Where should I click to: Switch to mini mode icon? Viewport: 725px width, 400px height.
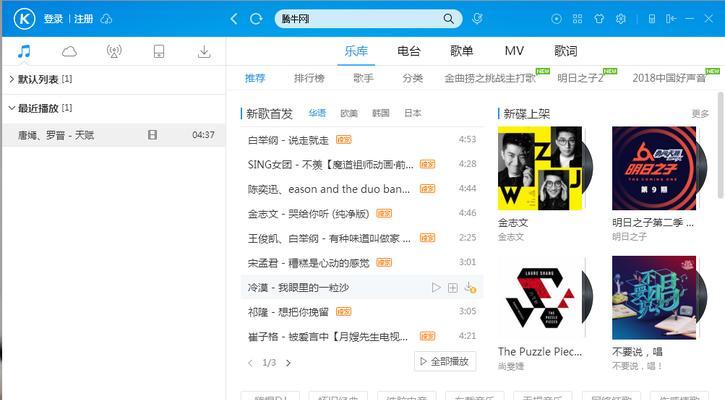pyautogui.click(x=671, y=19)
